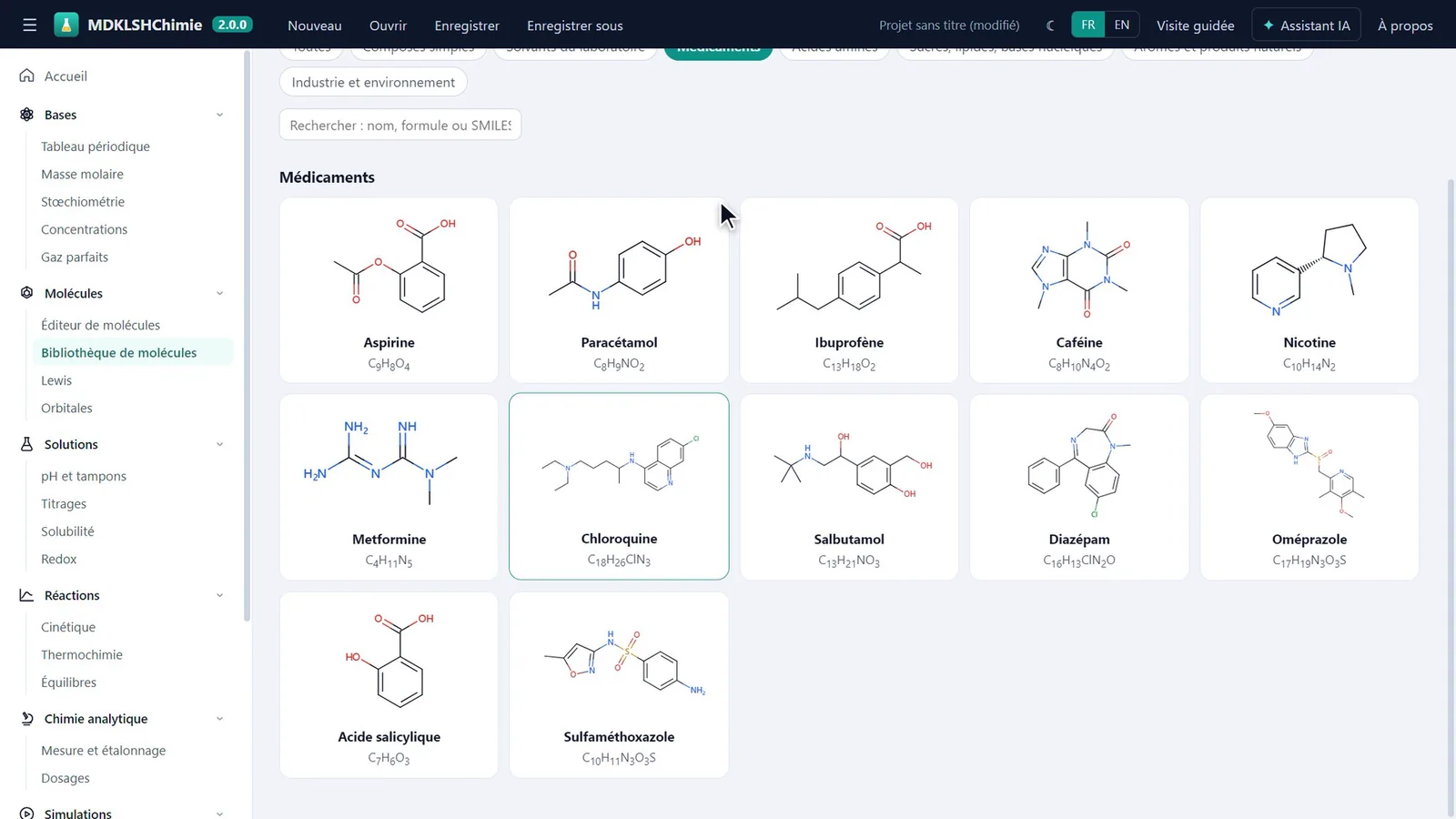Collapse the Bases section chevron
This screenshot has height=819, width=1456.
pos(219,115)
